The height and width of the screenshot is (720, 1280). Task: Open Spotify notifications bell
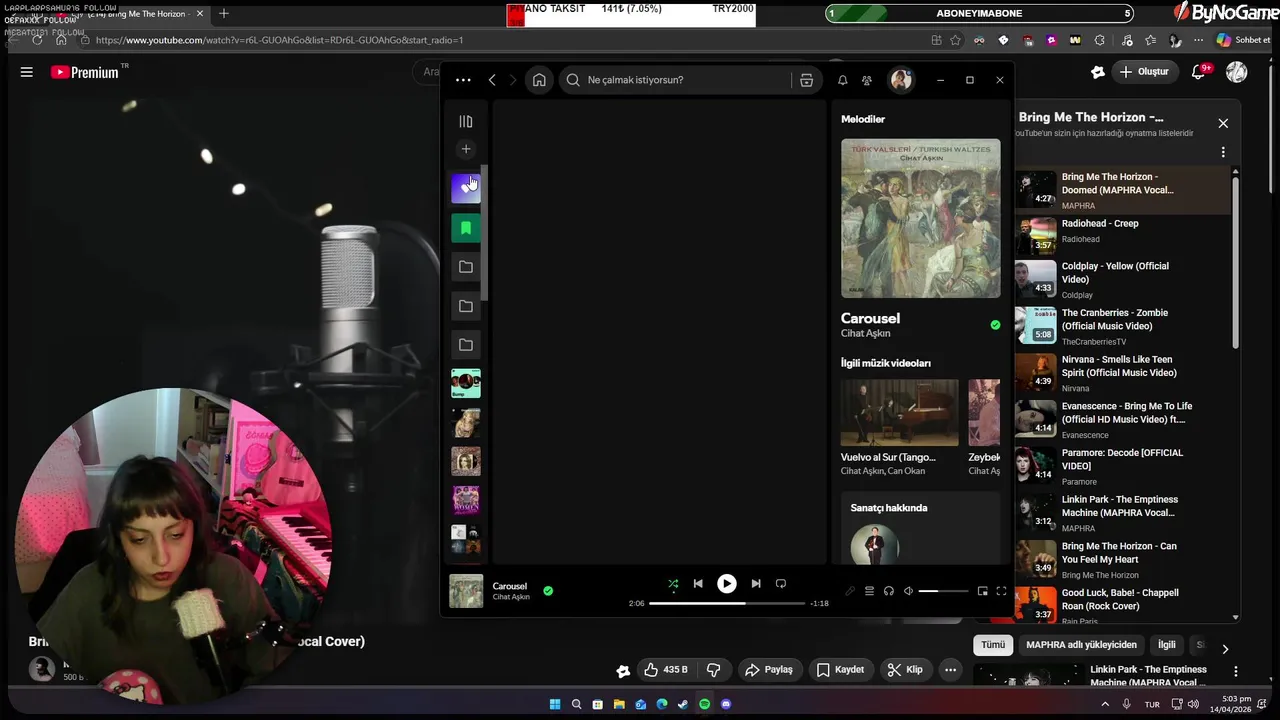(842, 80)
